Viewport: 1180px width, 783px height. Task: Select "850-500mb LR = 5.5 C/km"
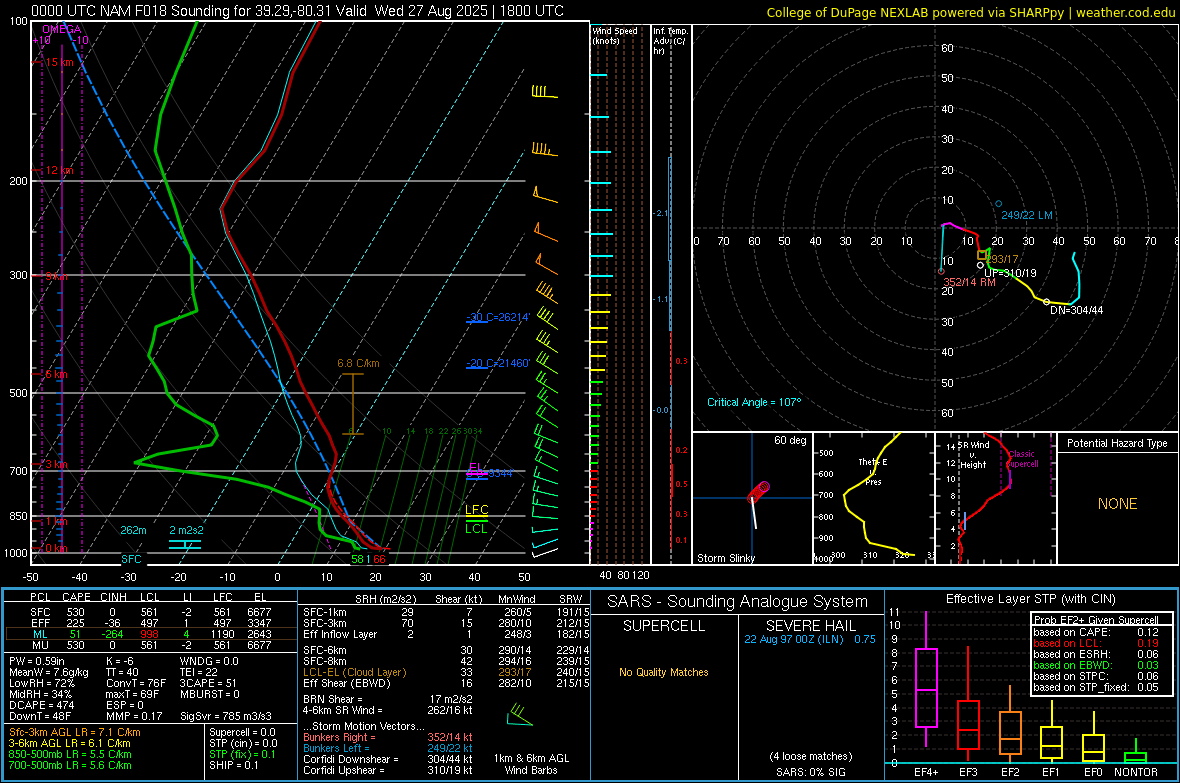pos(70,754)
